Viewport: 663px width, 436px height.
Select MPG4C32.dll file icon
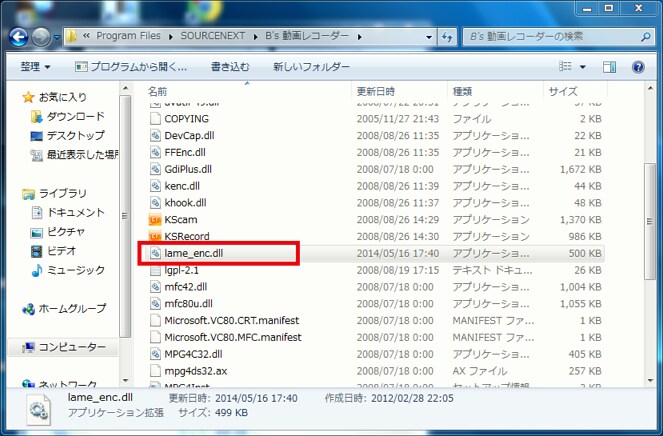156,354
